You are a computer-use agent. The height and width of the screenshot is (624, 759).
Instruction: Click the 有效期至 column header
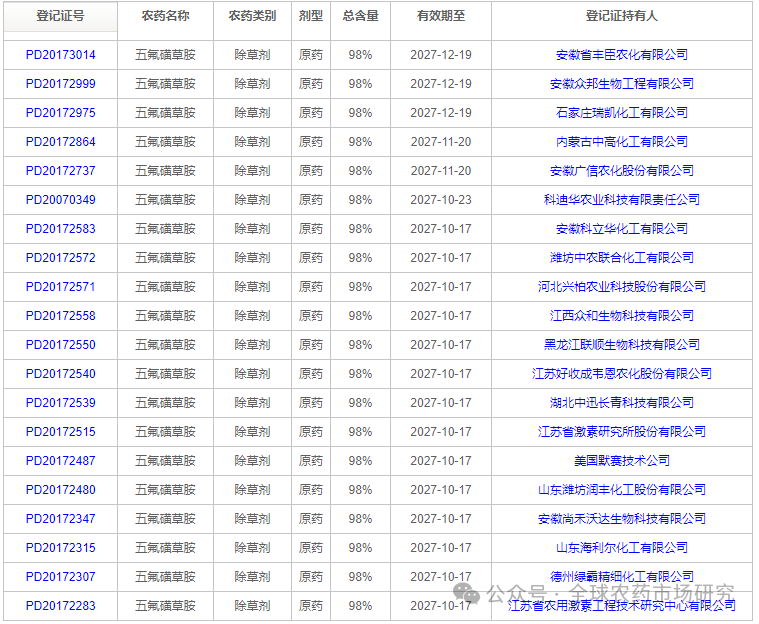441,16
